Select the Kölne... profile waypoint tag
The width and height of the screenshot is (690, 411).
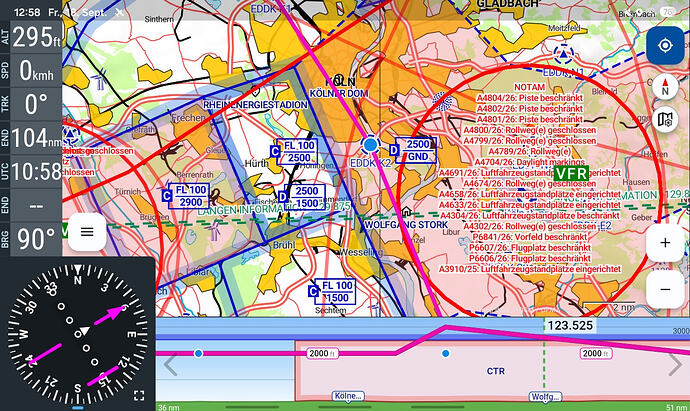pyautogui.click(x=348, y=396)
